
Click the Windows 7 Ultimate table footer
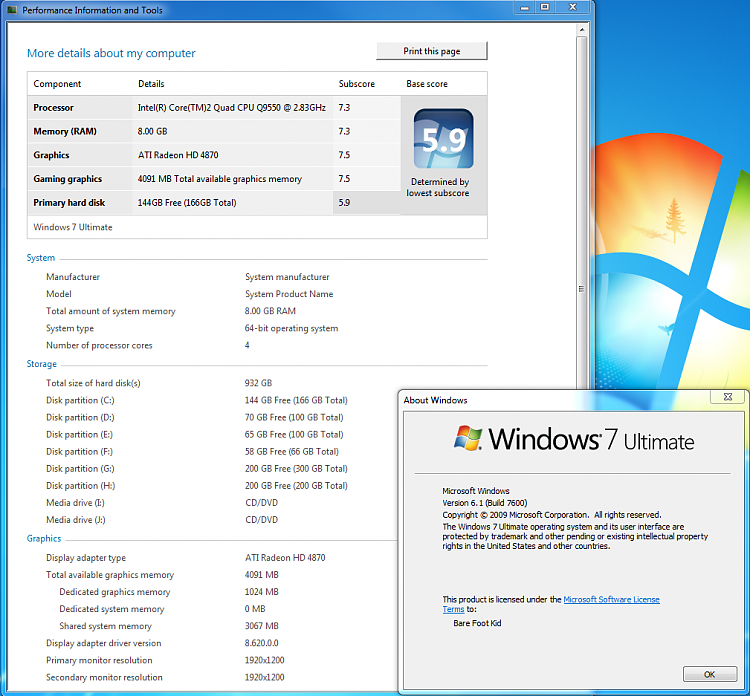coord(73,227)
